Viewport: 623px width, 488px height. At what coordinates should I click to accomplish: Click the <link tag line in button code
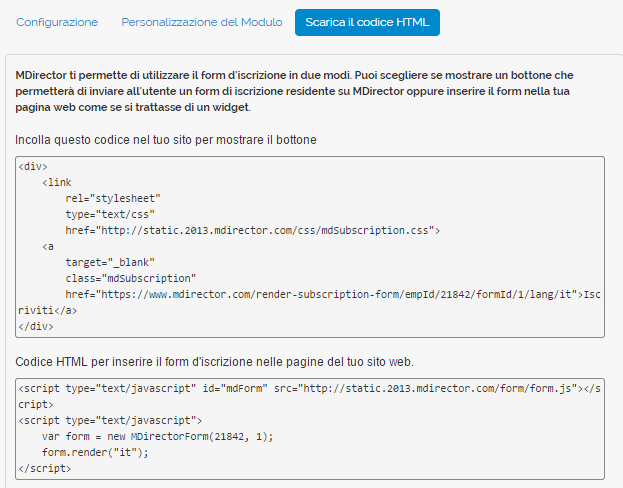point(57,183)
